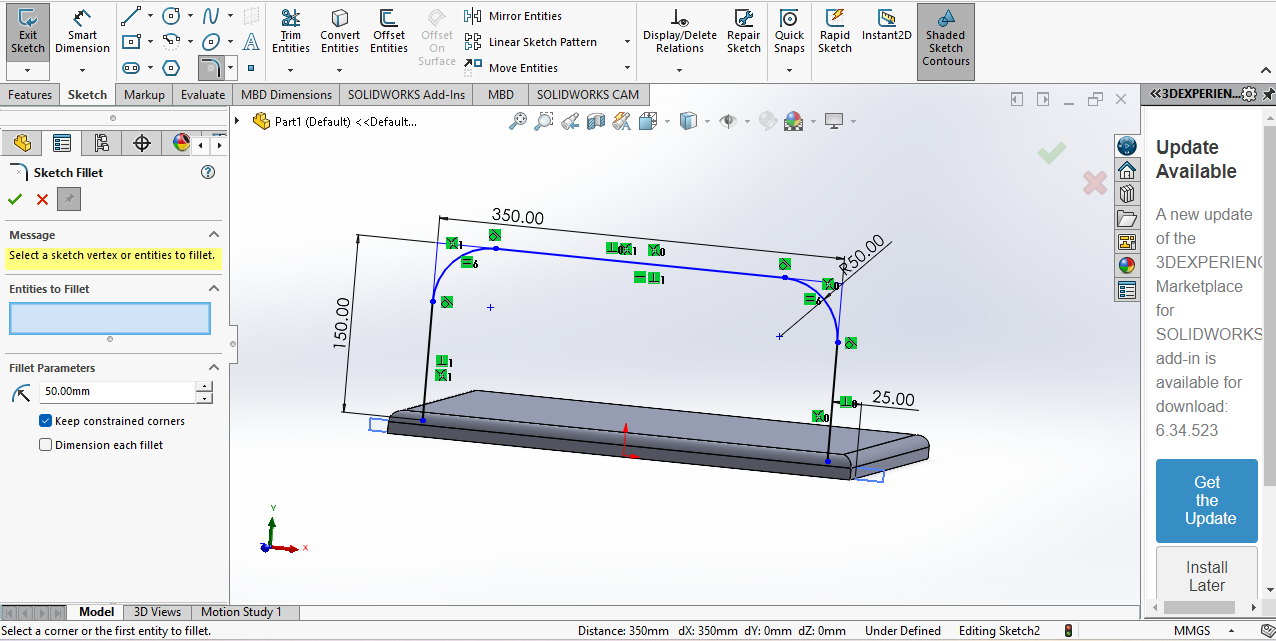1276x641 pixels.
Task: Click the Install Later button
Action: (x=1207, y=574)
